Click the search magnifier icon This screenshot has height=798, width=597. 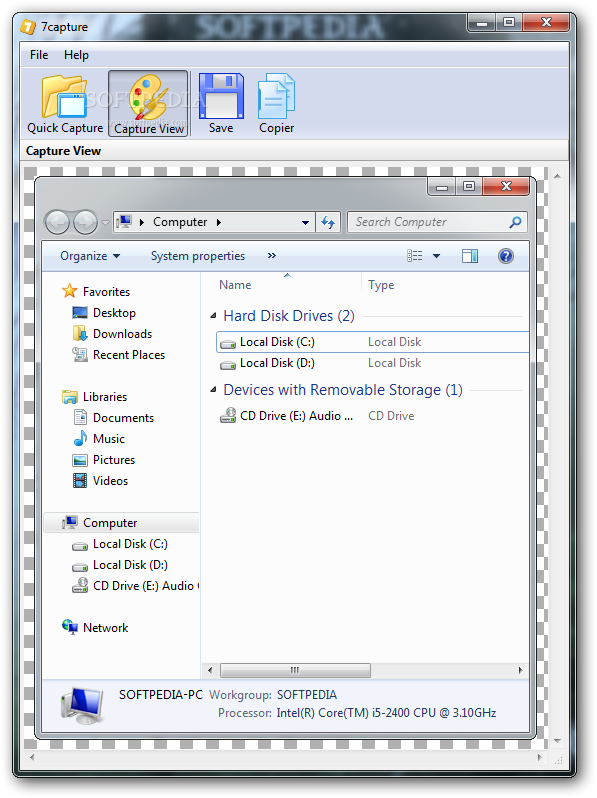point(515,222)
